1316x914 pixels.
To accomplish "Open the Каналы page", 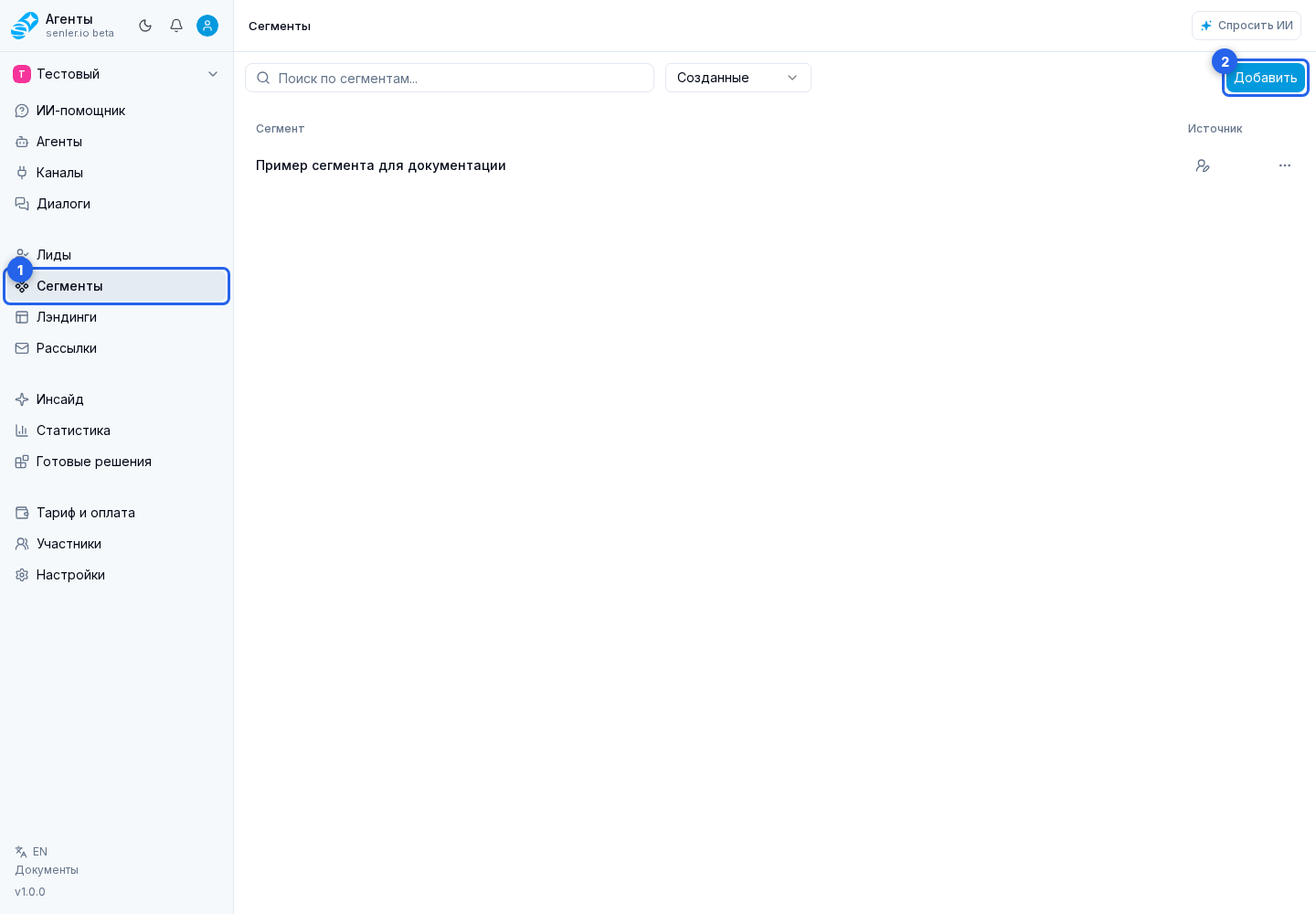I will tap(116, 173).
